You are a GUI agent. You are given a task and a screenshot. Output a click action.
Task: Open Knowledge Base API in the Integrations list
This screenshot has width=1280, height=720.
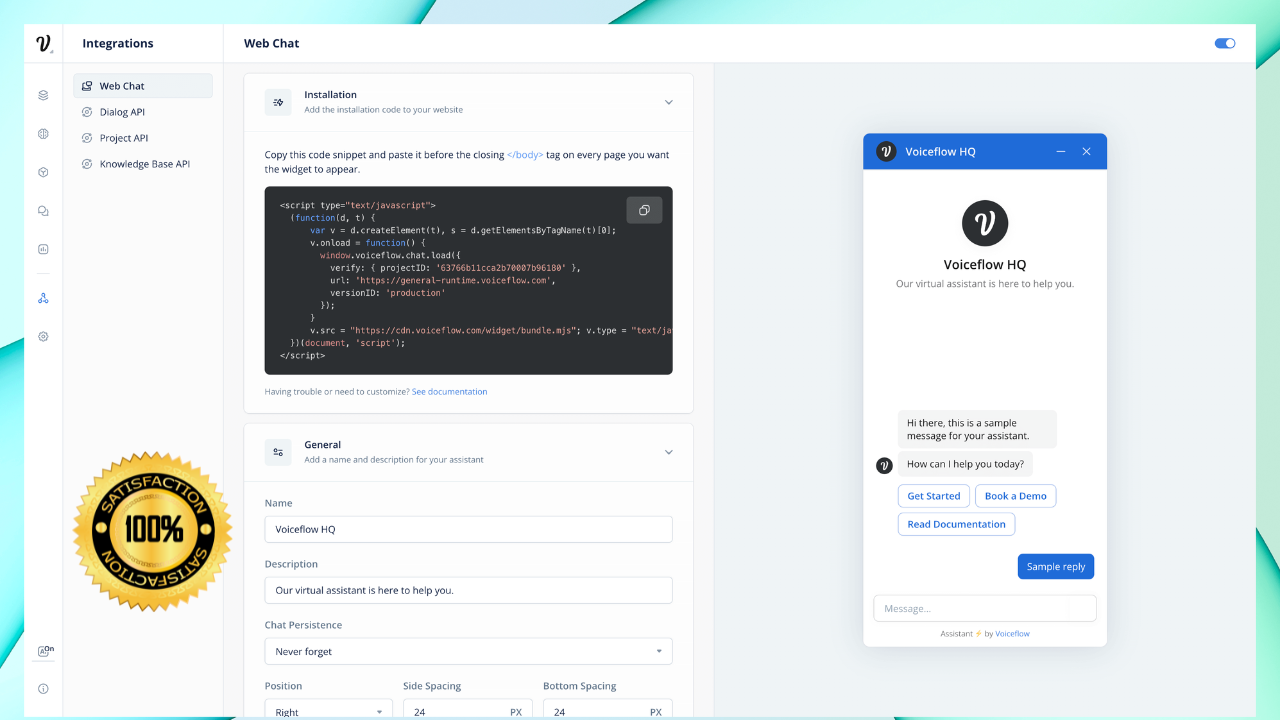143,164
